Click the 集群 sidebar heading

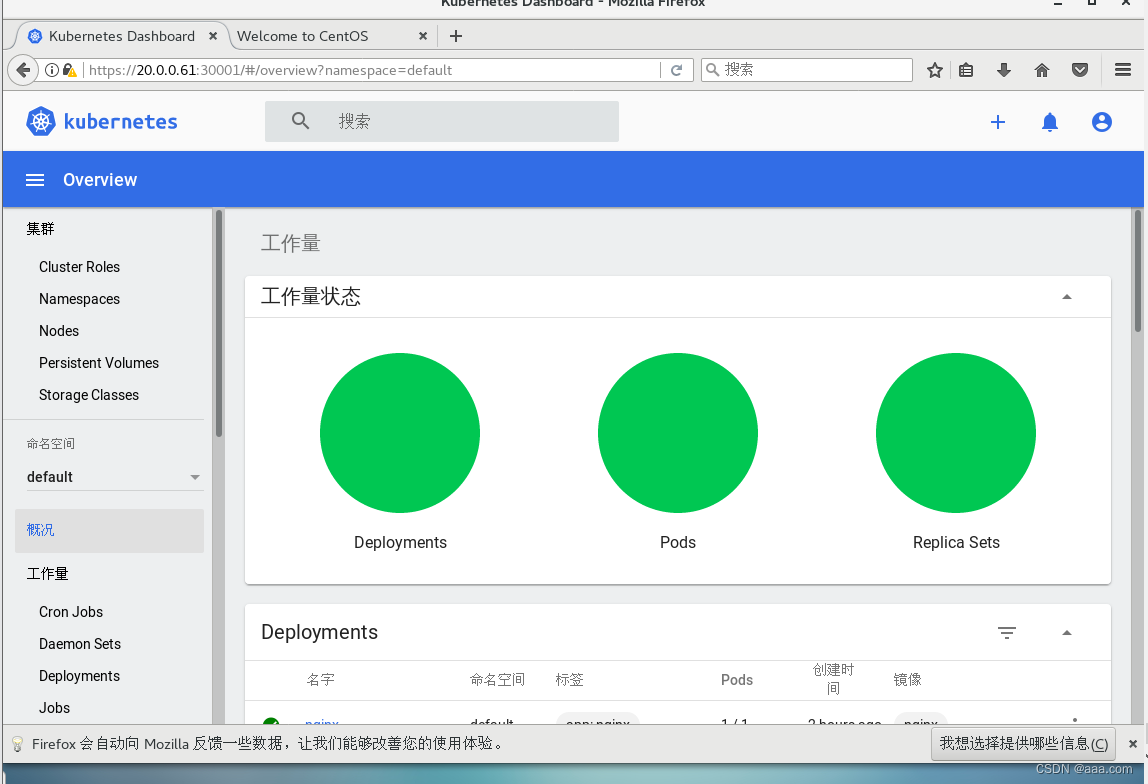point(40,229)
